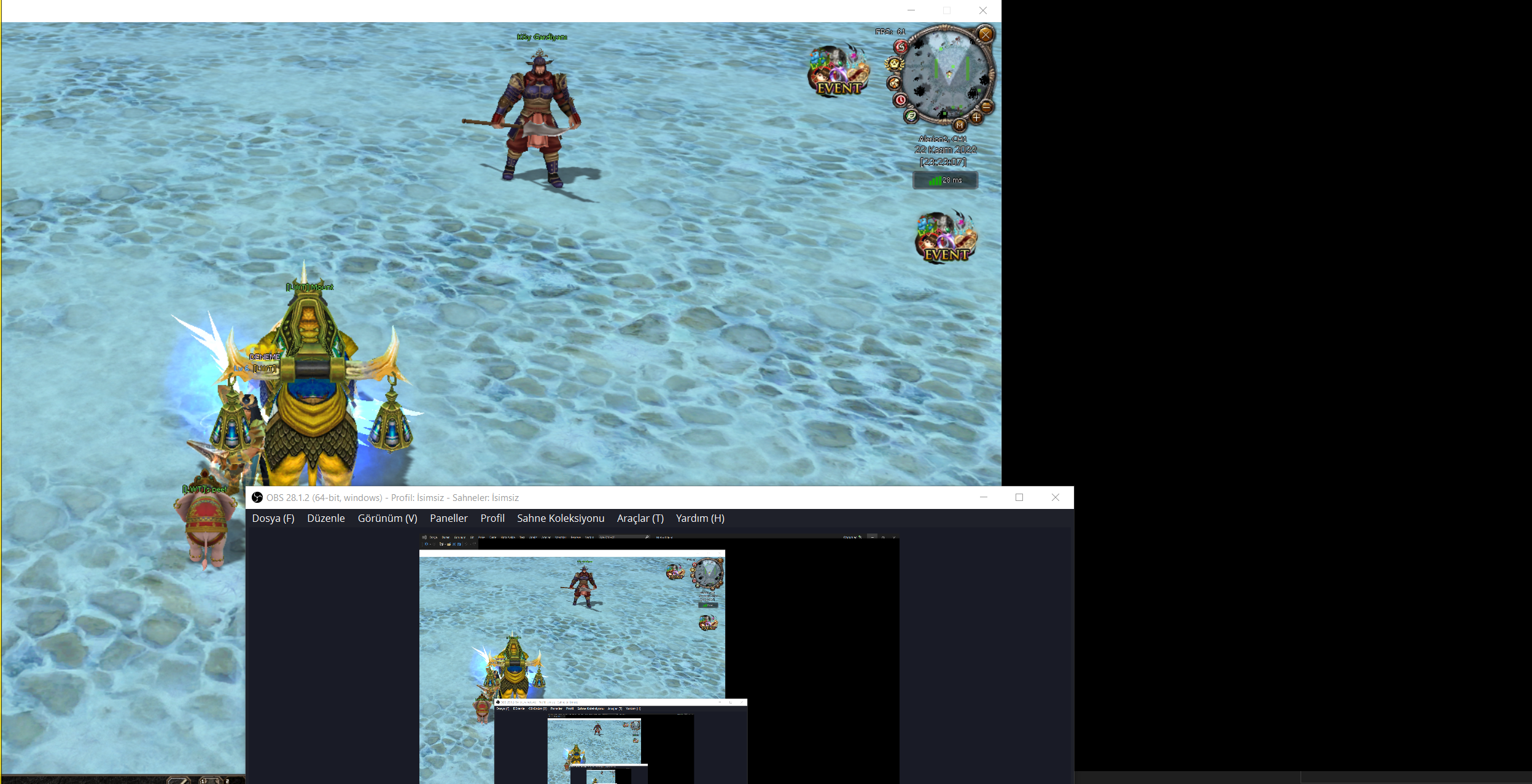
Task: Click the OBS logo in title bar
Action: pos(257,497)
